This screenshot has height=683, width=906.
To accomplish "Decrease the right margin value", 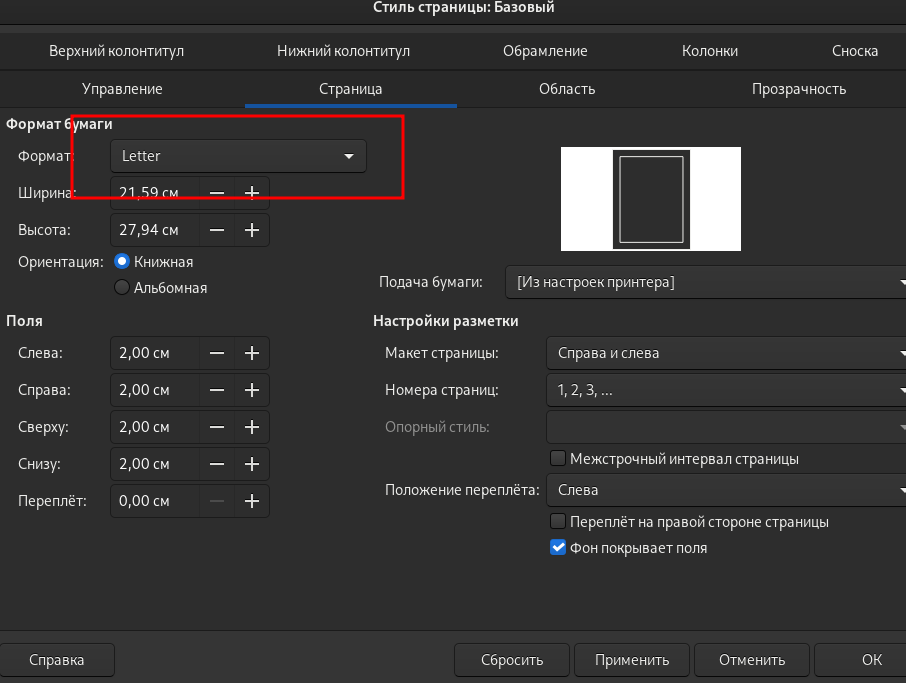I will tap(217, 390).
